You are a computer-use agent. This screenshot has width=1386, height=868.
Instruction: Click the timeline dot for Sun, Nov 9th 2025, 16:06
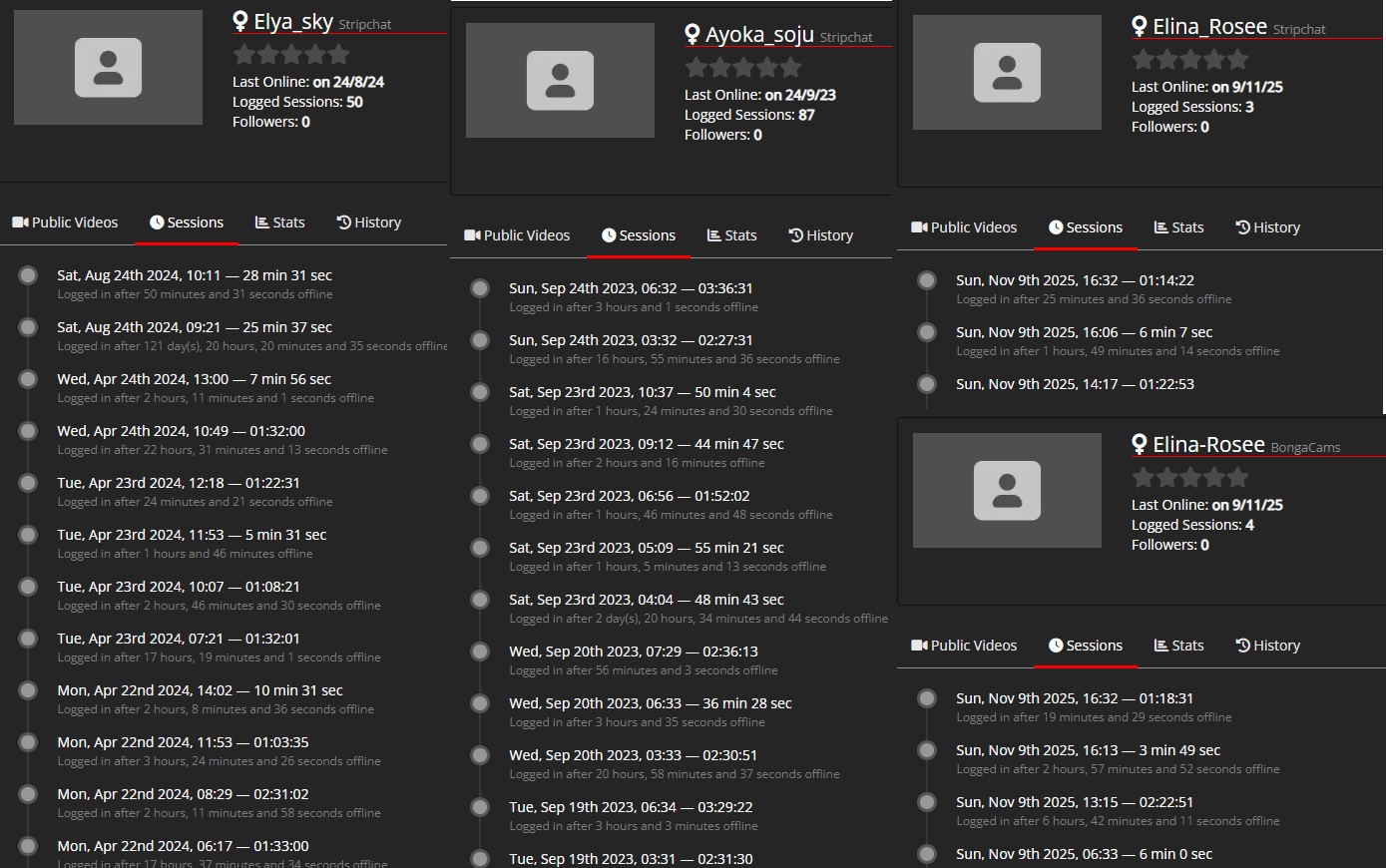[927, 332]
